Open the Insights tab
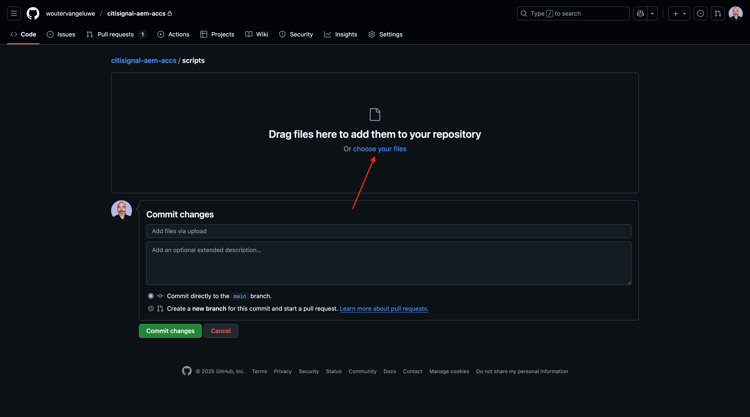The height and width of the screenshot is (417, 750). point(341,34)
